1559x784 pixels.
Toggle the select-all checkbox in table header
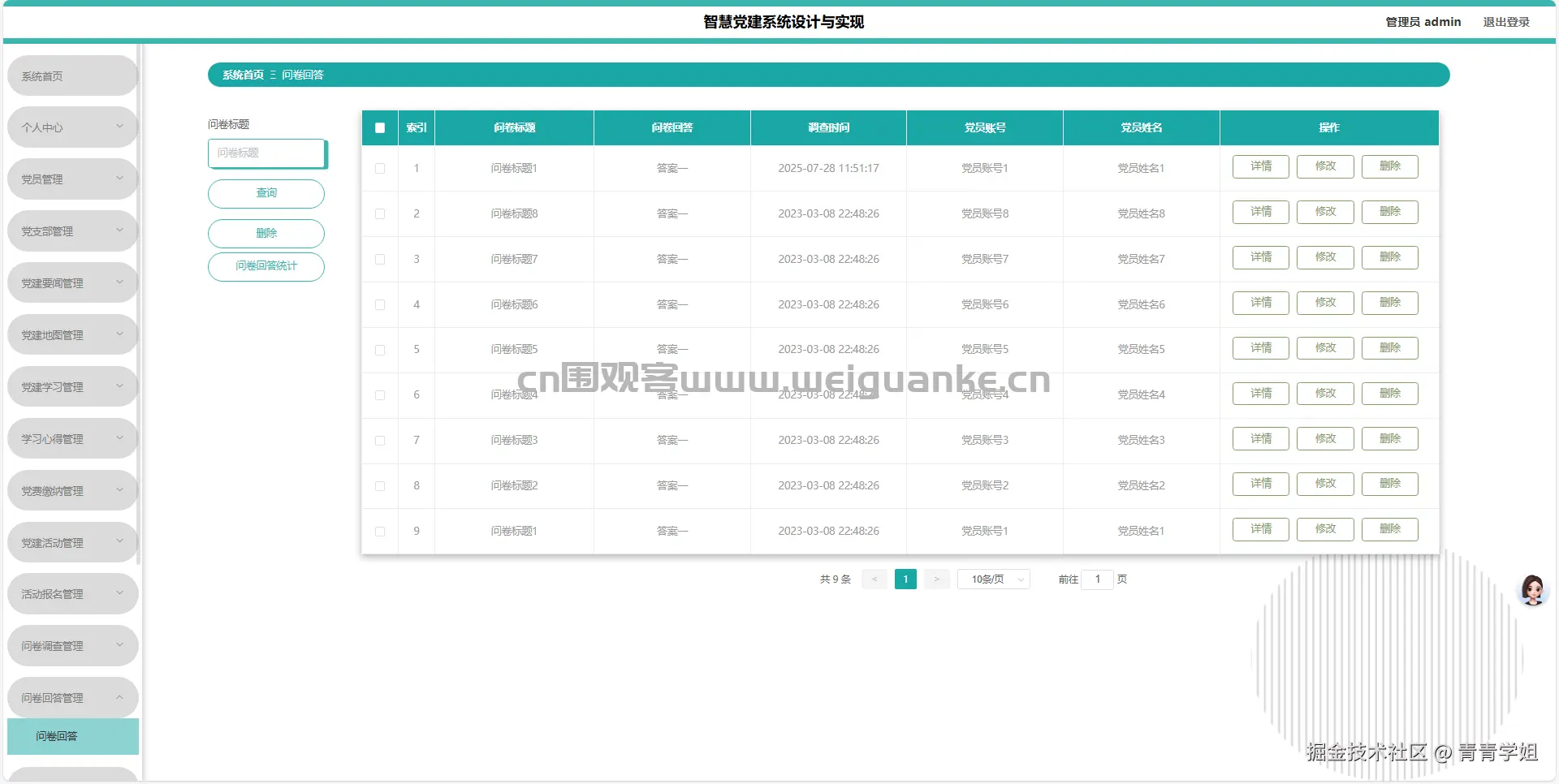[380, 127]
